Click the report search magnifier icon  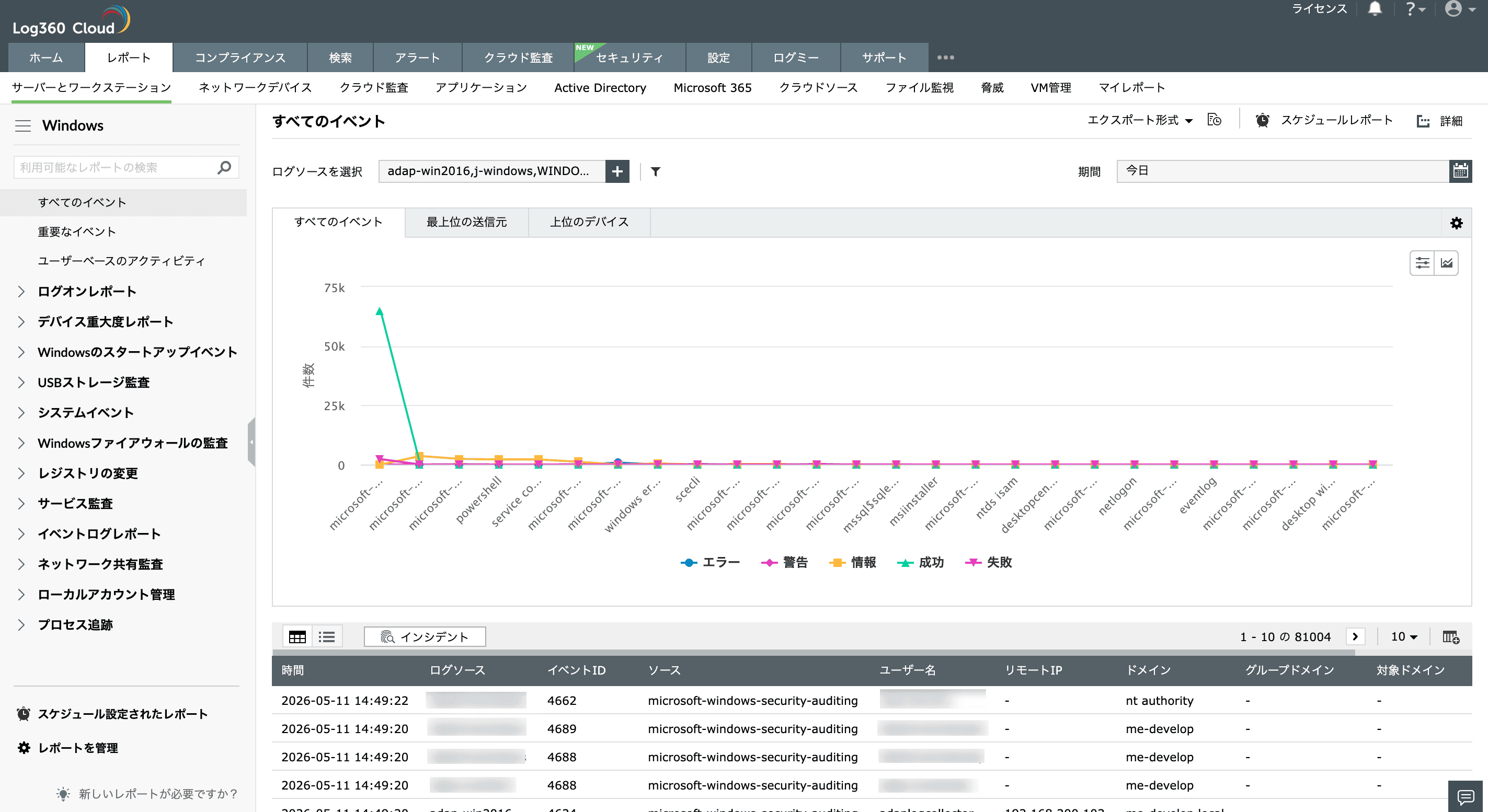[x=224, y=167]
